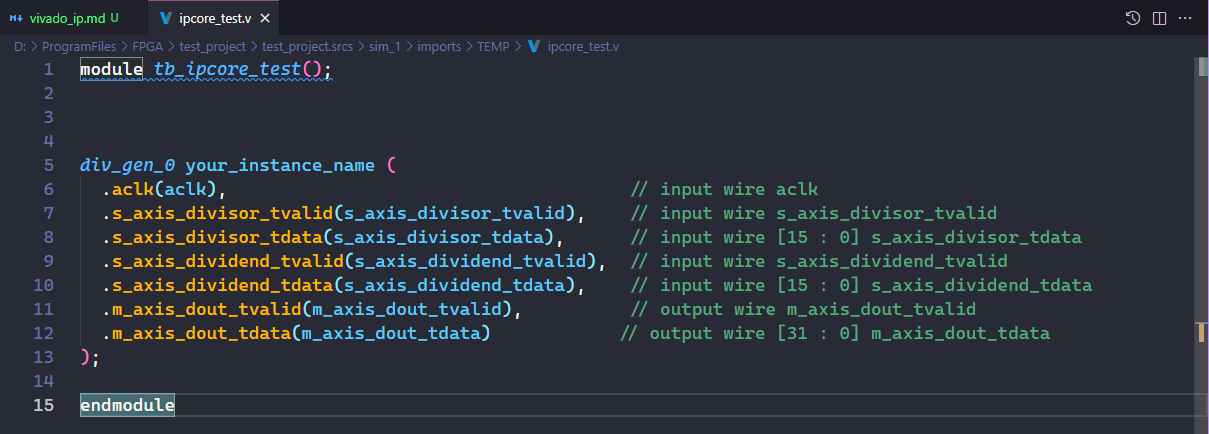Click line number 13 in the gutter
Viewport: 1209px width, 434px height.
coord(43,357)
